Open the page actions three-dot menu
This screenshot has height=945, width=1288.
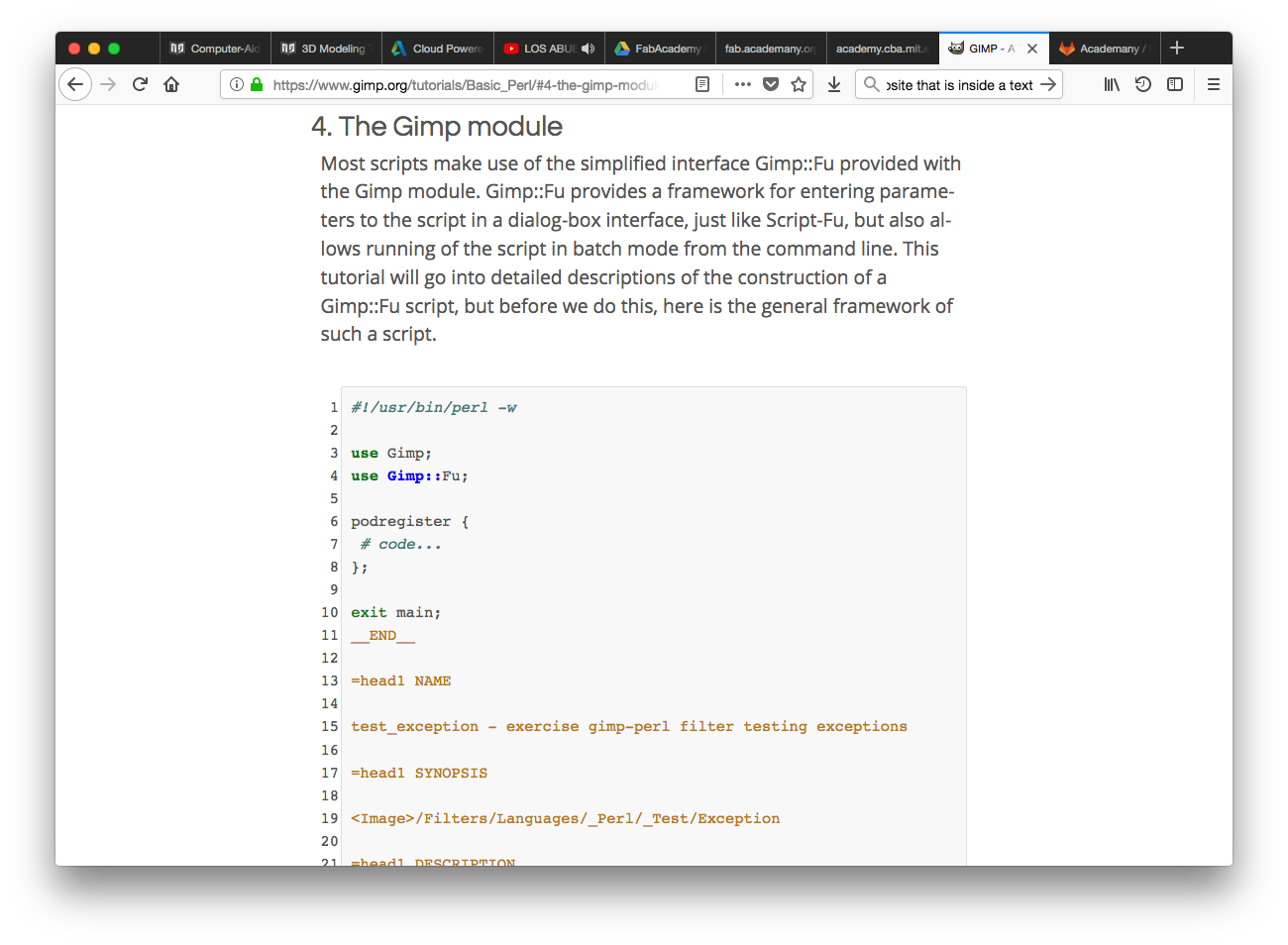(x=743, y=85)
